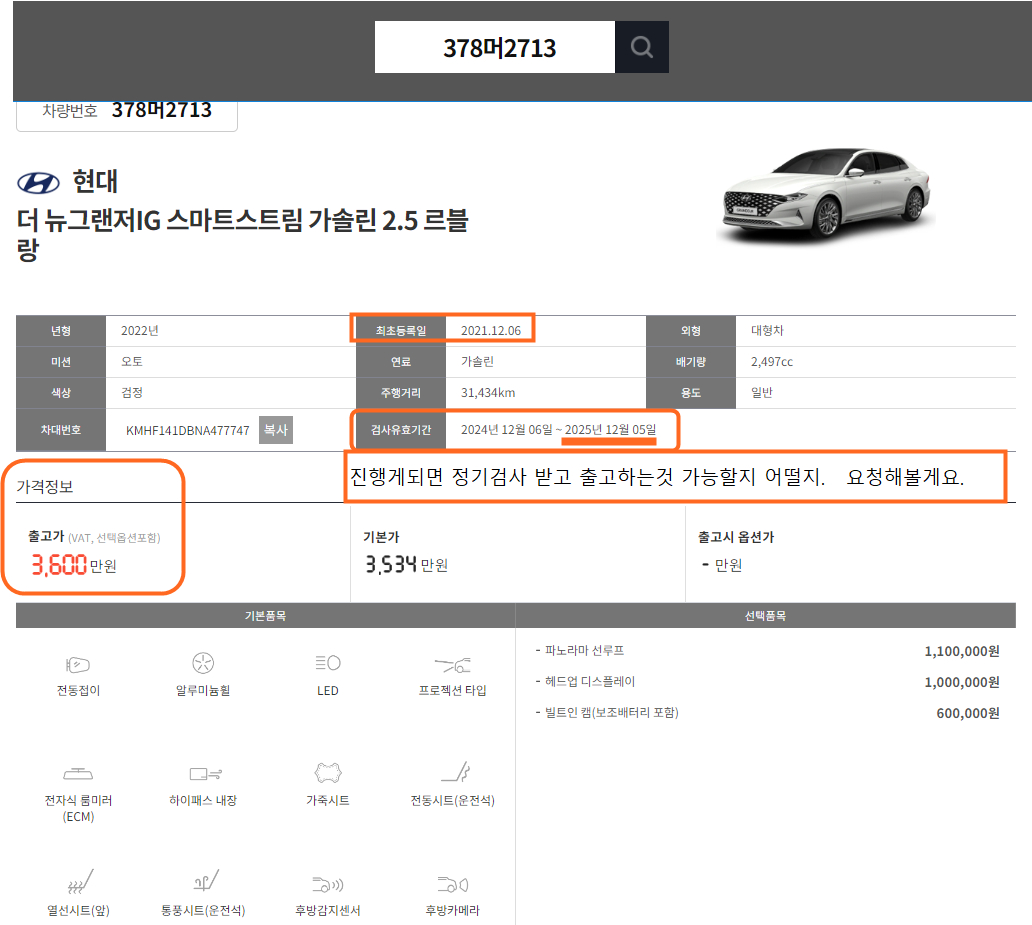Click the 열선시트(앞) heated seat icon
1032x925 pixels.
pyautogui.click(x=78, y=883)
